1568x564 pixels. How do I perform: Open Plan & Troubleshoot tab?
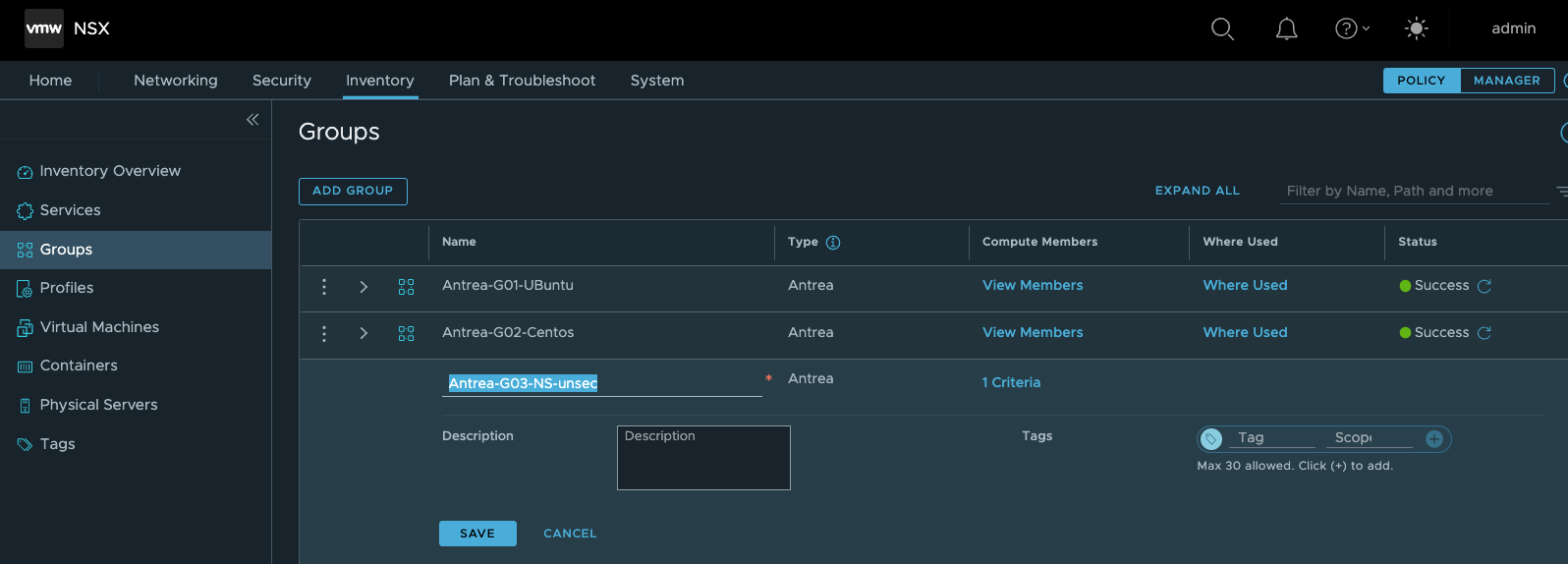point(522,81)
